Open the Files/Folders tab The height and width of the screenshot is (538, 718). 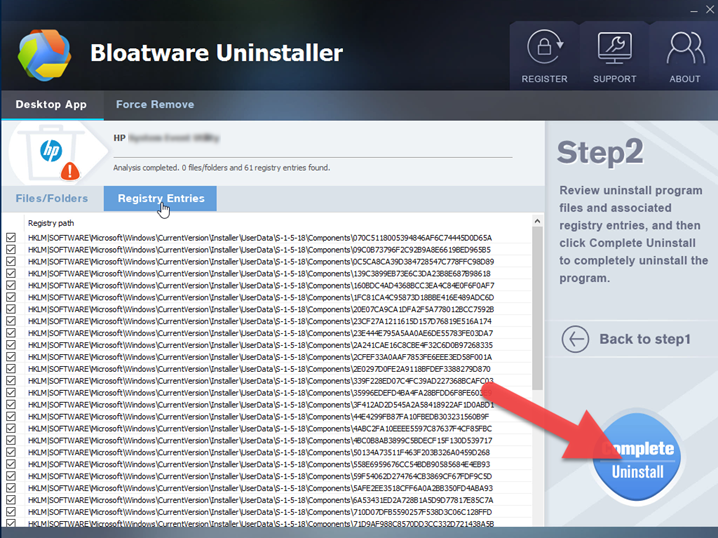tap(52, 198)
